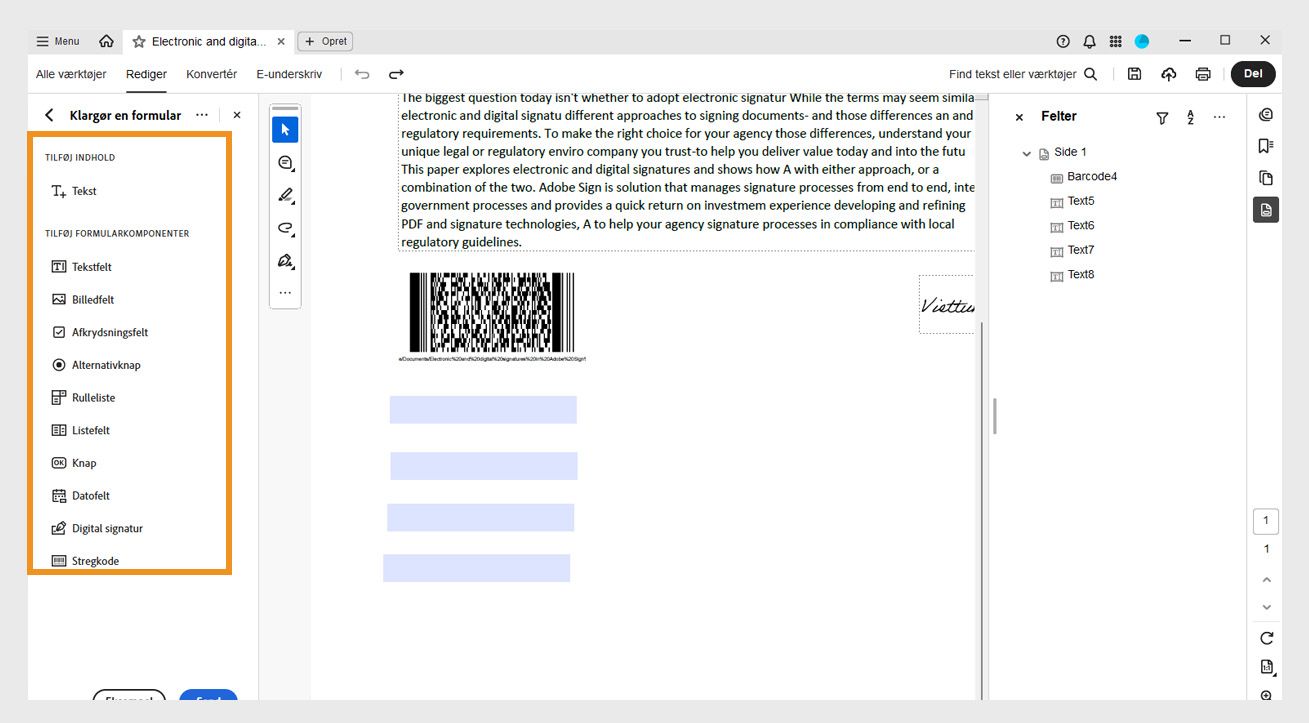Rotate the page view
The image size is (1309, 723).
coord(1266,638)
